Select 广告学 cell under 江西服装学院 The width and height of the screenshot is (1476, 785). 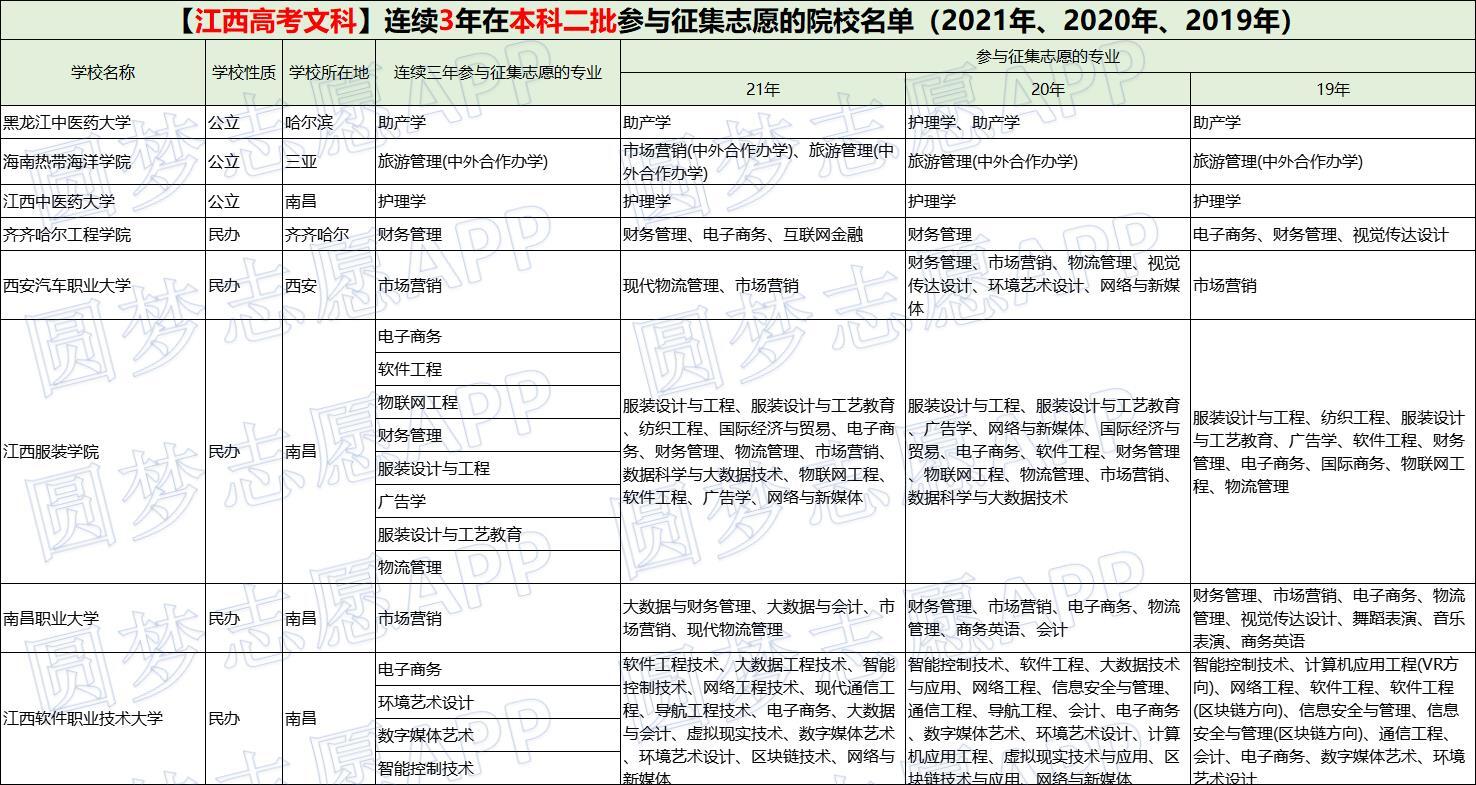pyautogui.click(x=498, y=501)
